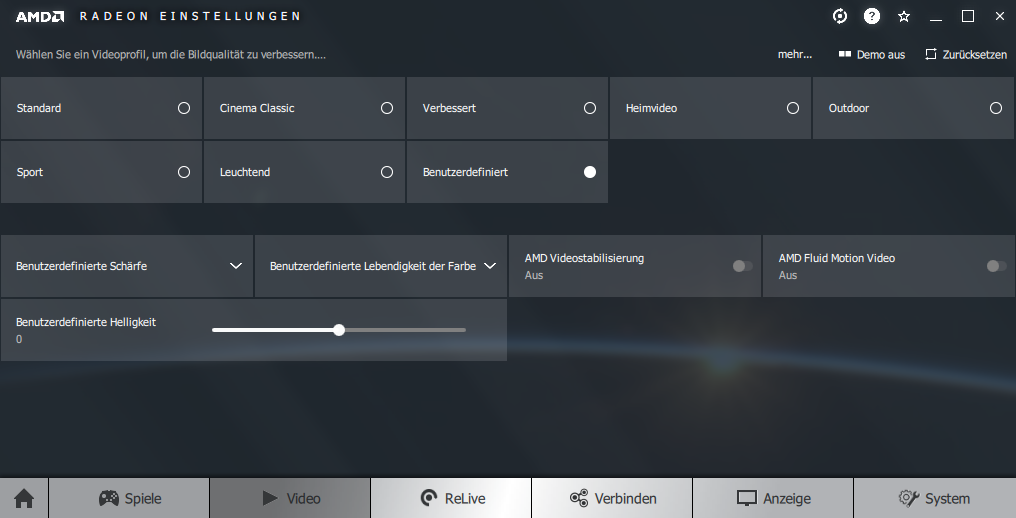The width and height of the screenshot is (1016, 518).
Task: Select the Outdoor video profile
Action: click(913, 108)
